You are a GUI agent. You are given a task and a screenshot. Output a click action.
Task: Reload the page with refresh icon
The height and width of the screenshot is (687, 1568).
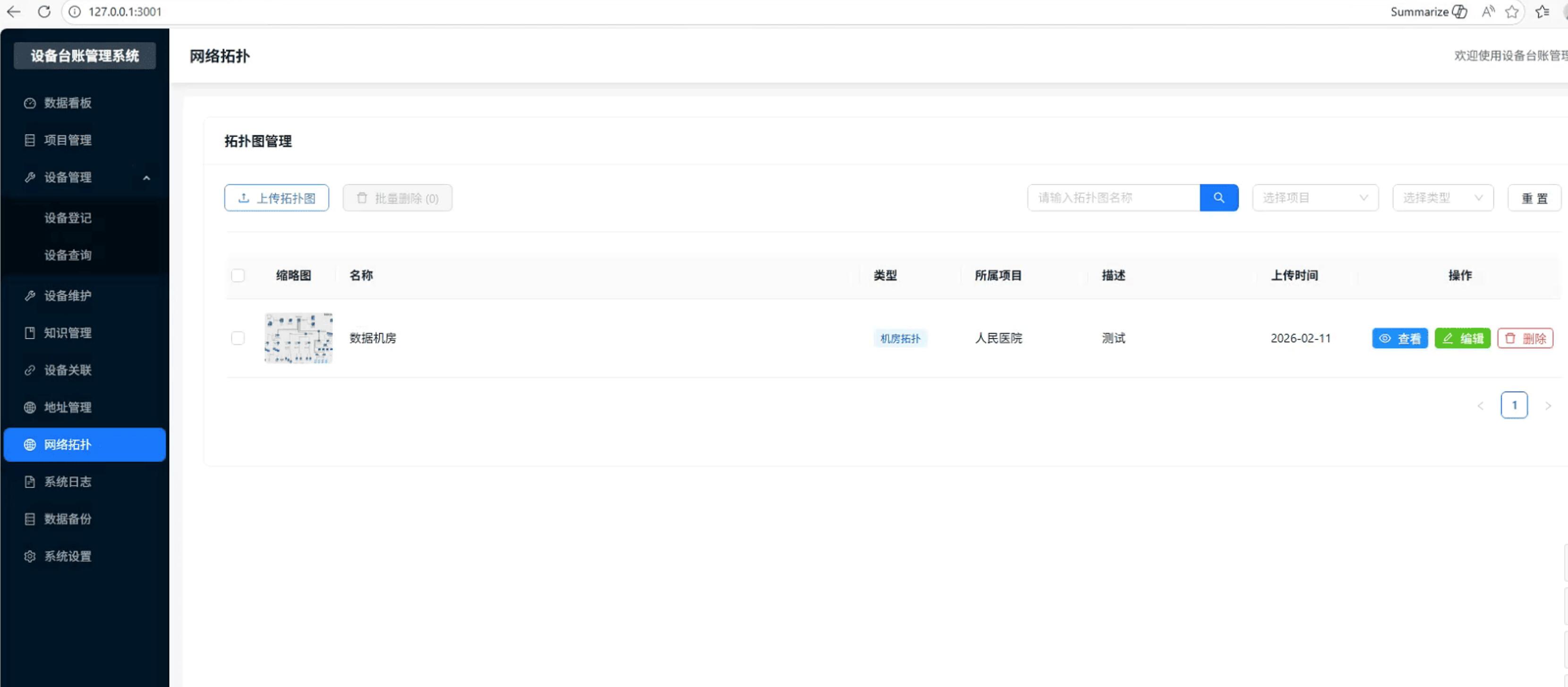click(44, 11)
